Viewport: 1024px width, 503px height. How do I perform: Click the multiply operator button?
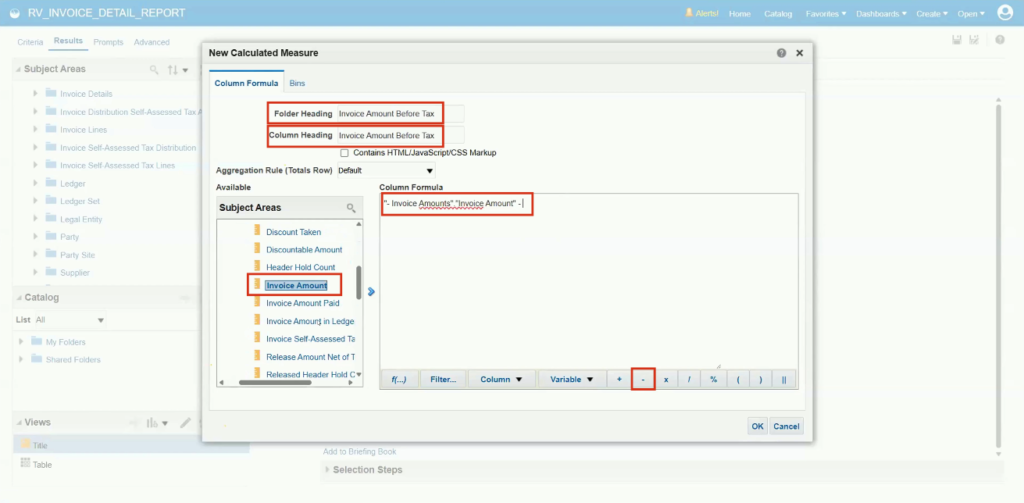(665, 379)
